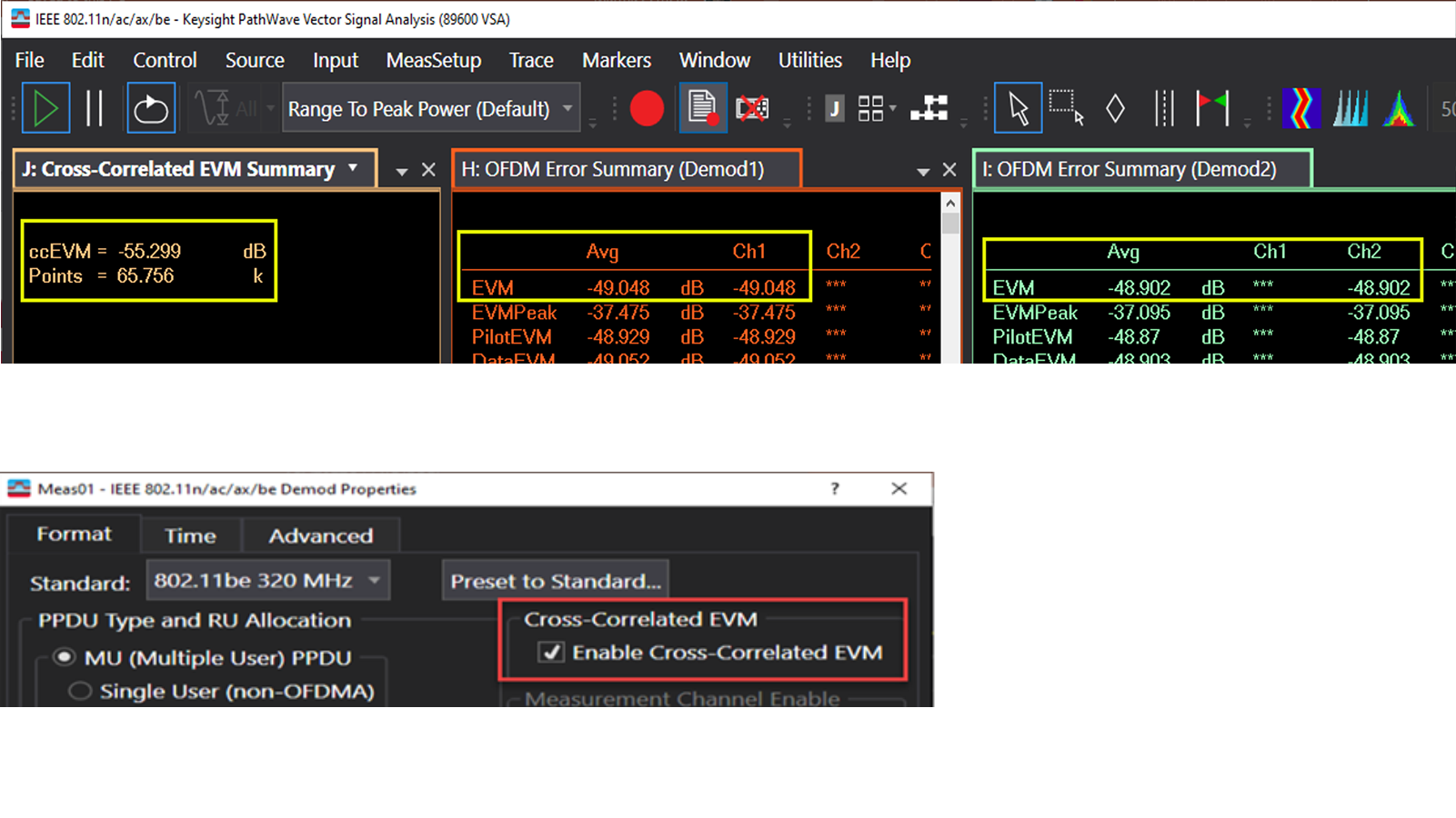Click the green Run measurement button
The width and height of the screenshot is (1456, 818).
(45, 109)
